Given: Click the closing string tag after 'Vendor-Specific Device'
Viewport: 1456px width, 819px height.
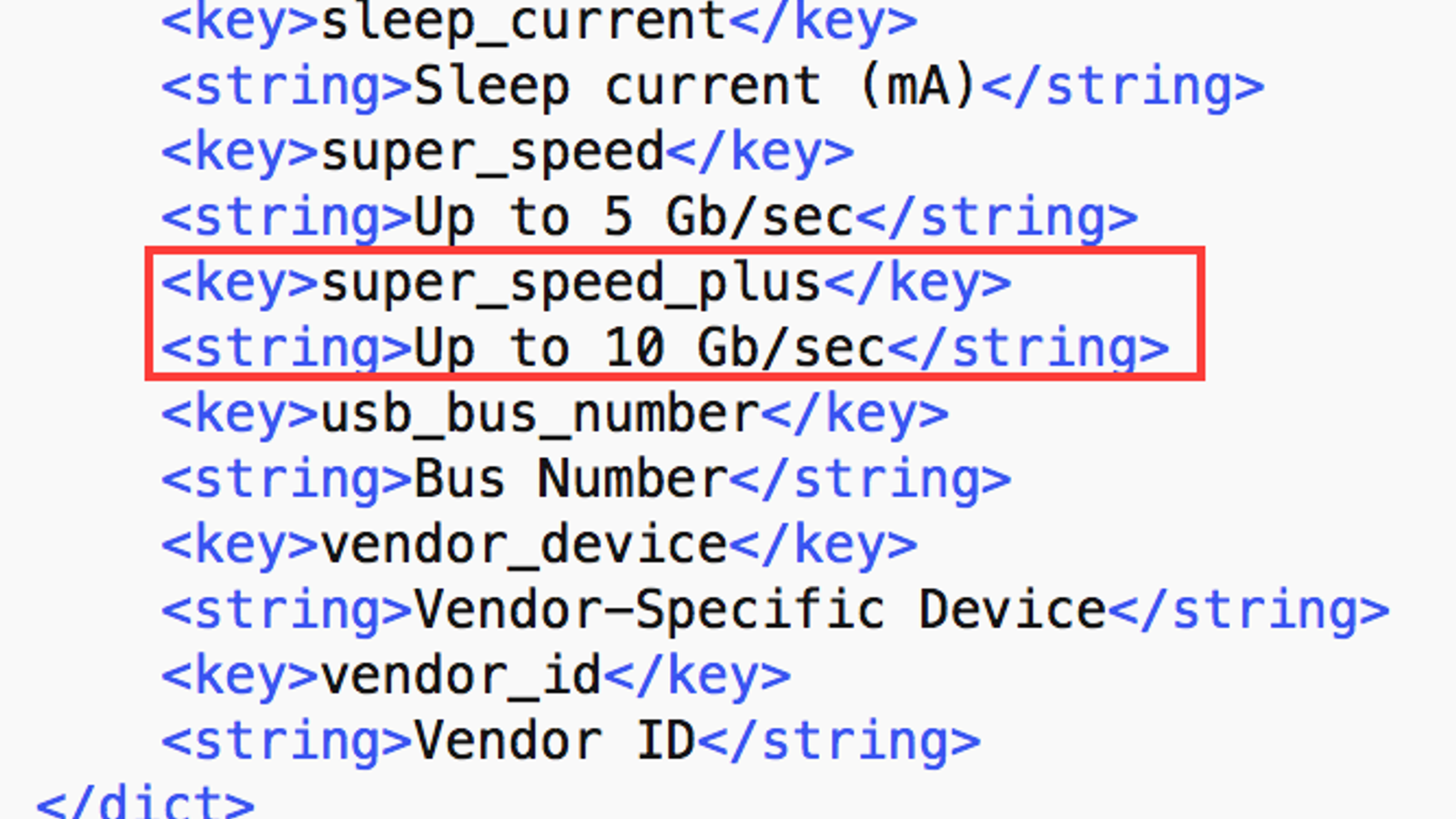Looking at the screenshot, I should coord(1249,610).
